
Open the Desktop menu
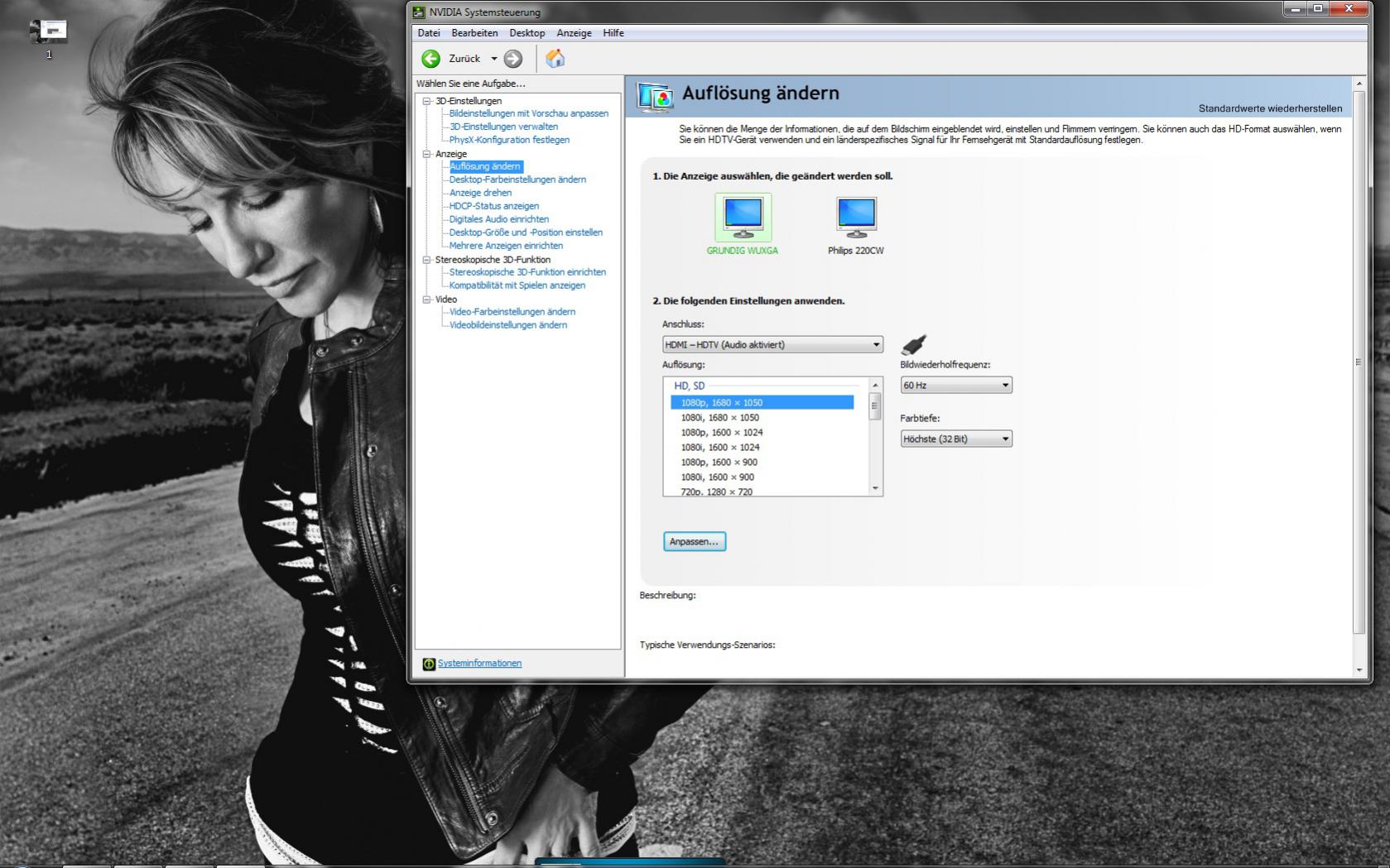(527, 33)
